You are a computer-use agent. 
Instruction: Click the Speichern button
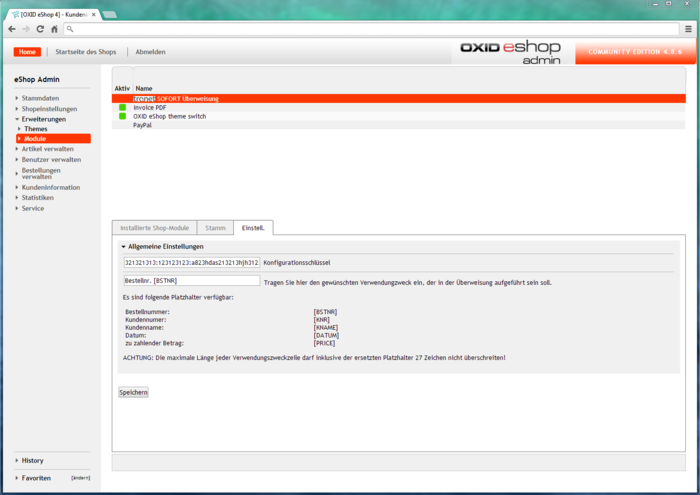(133, 392)
